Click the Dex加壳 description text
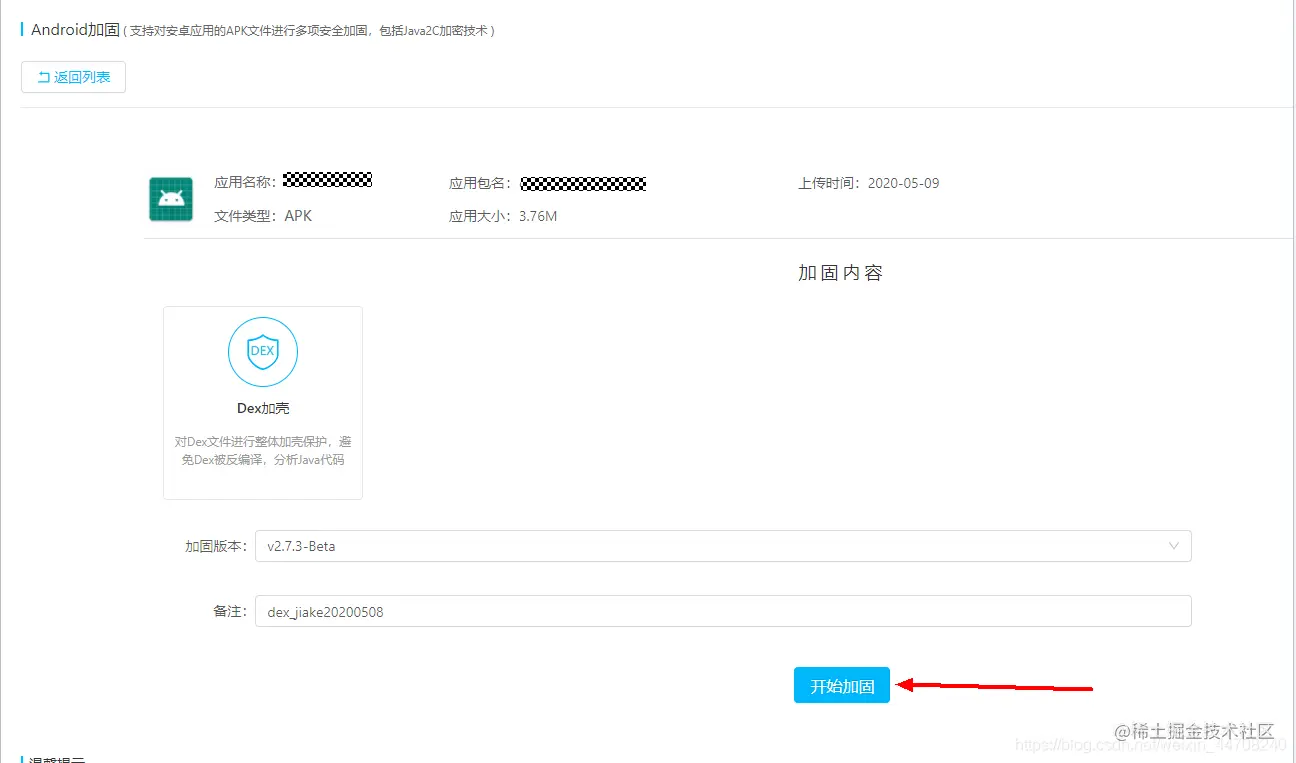 pyautogui.click(x=263, y=451)
